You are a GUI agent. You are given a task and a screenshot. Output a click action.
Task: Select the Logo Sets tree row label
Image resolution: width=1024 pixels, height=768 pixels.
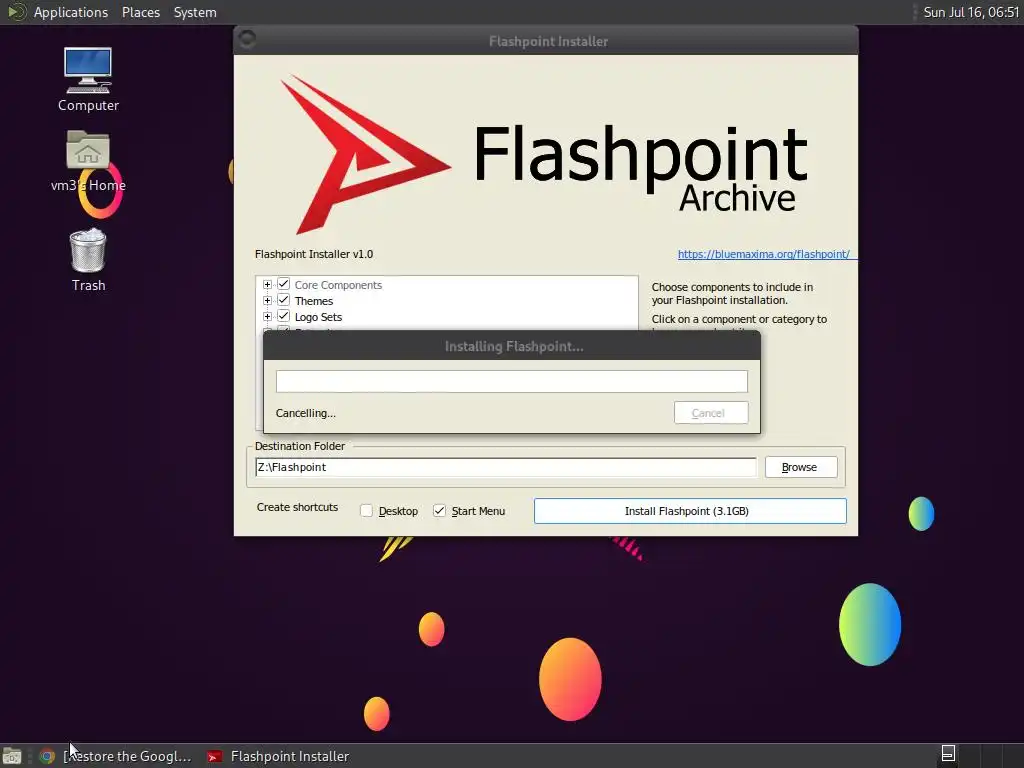318,317
